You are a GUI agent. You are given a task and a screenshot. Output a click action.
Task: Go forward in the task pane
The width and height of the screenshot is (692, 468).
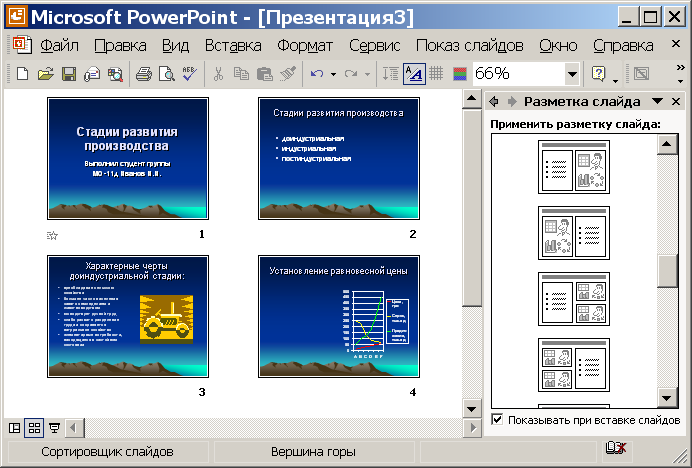point(512,102)
